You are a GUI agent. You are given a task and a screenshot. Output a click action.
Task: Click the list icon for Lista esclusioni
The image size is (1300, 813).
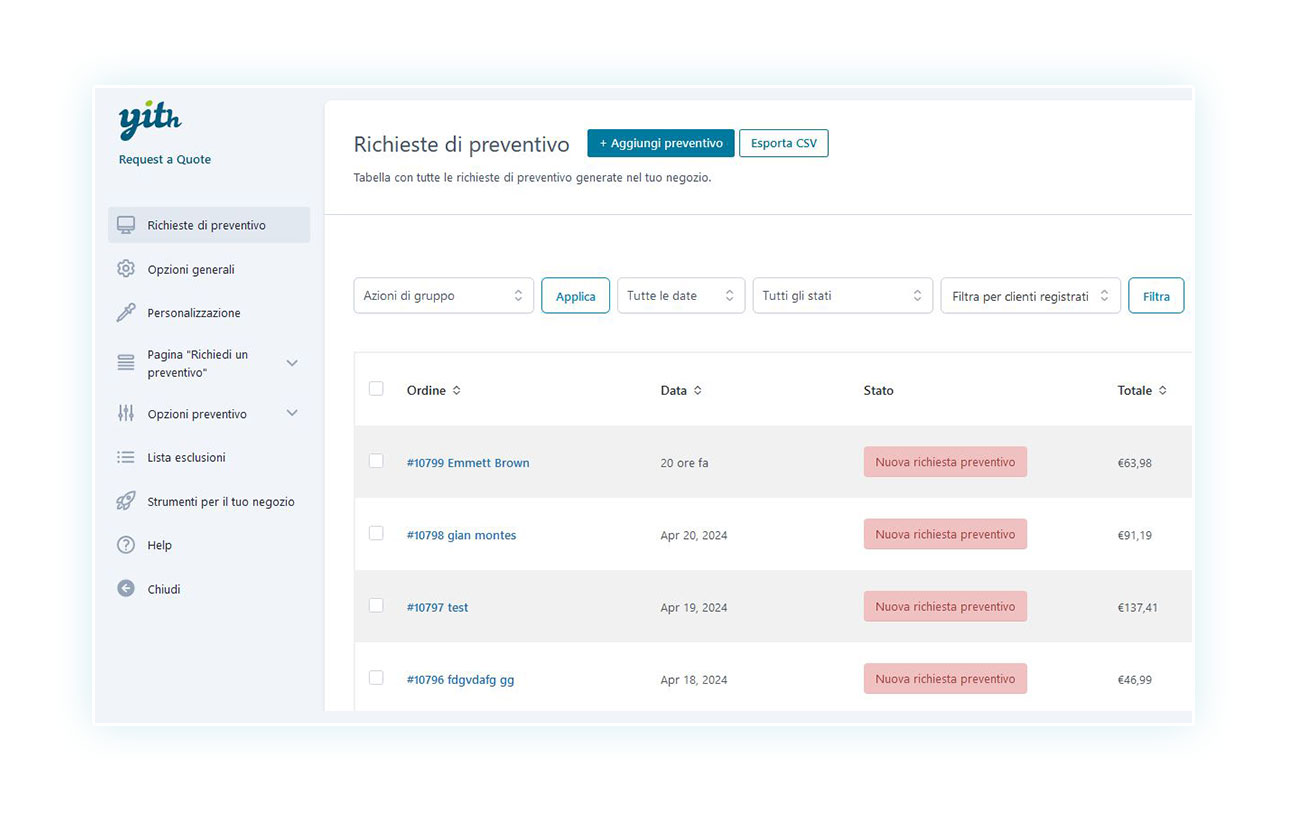(x=126, y=457)
